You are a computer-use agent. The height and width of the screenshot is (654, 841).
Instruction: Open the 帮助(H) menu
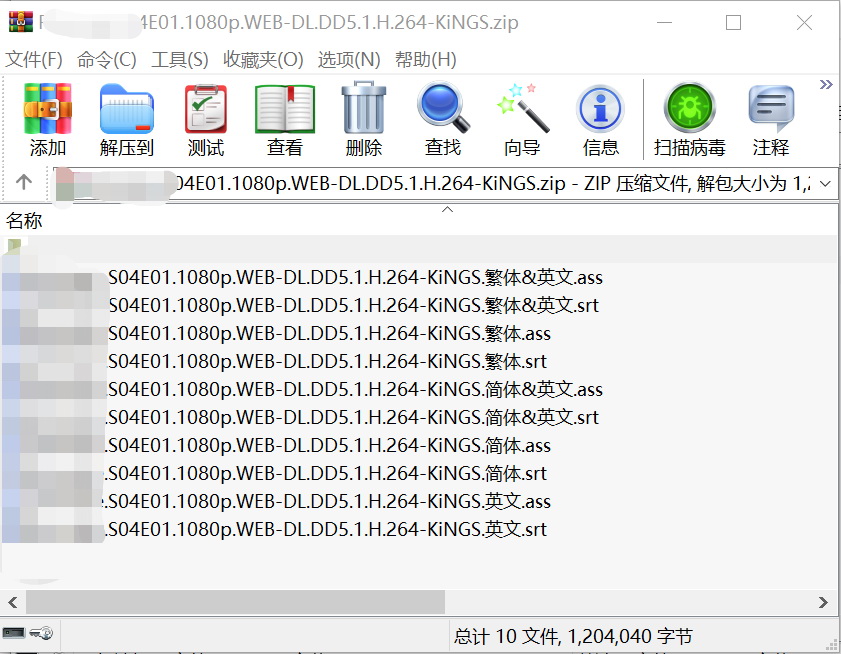[426, 60]
